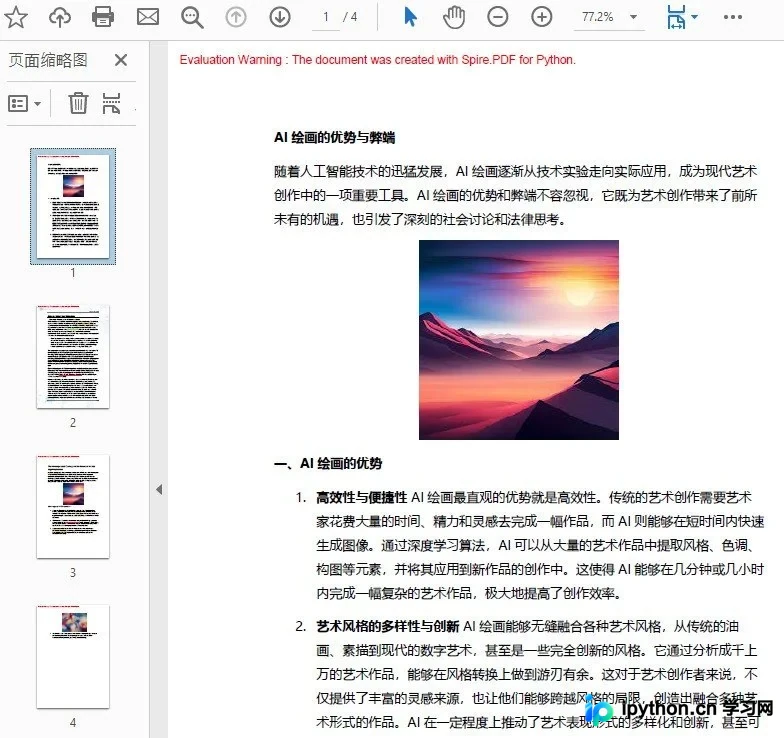The height and width of the screenshot is (738, 784).
Task: Open the find text magnifier icon
Action: [x=192, y=18]
